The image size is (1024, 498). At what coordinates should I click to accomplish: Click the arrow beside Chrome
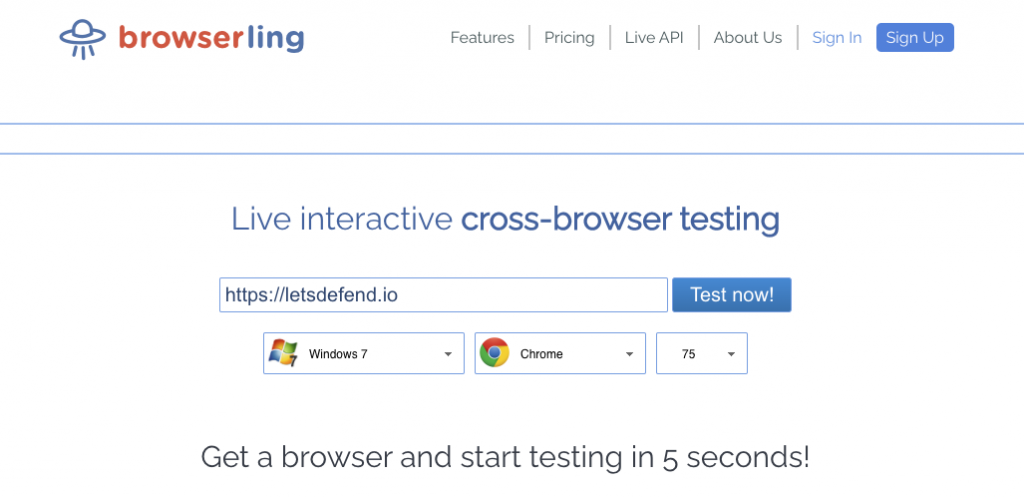(x=630, y=354)
